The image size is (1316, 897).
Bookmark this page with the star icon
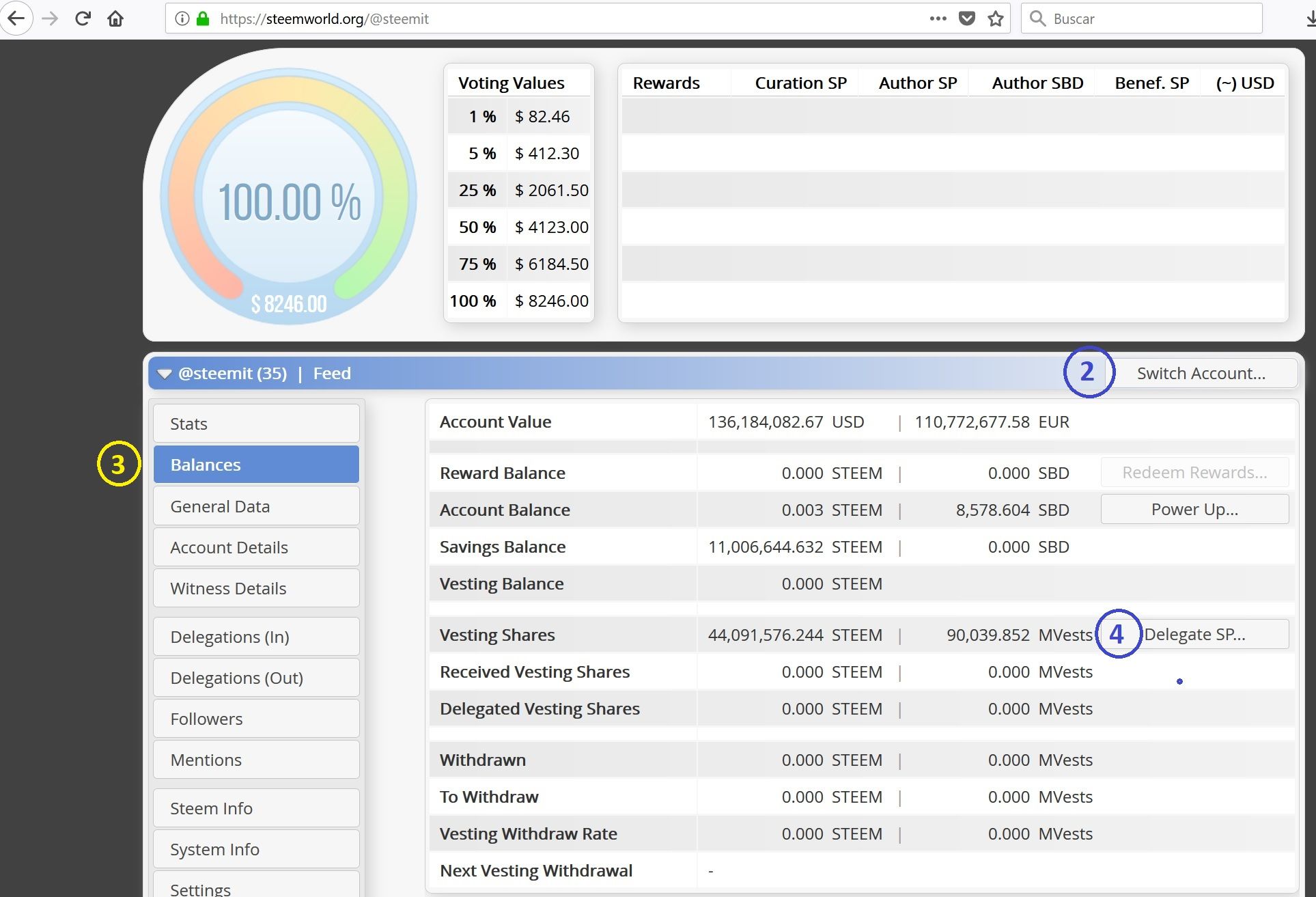pyautogui.click(x=996, y=18)
